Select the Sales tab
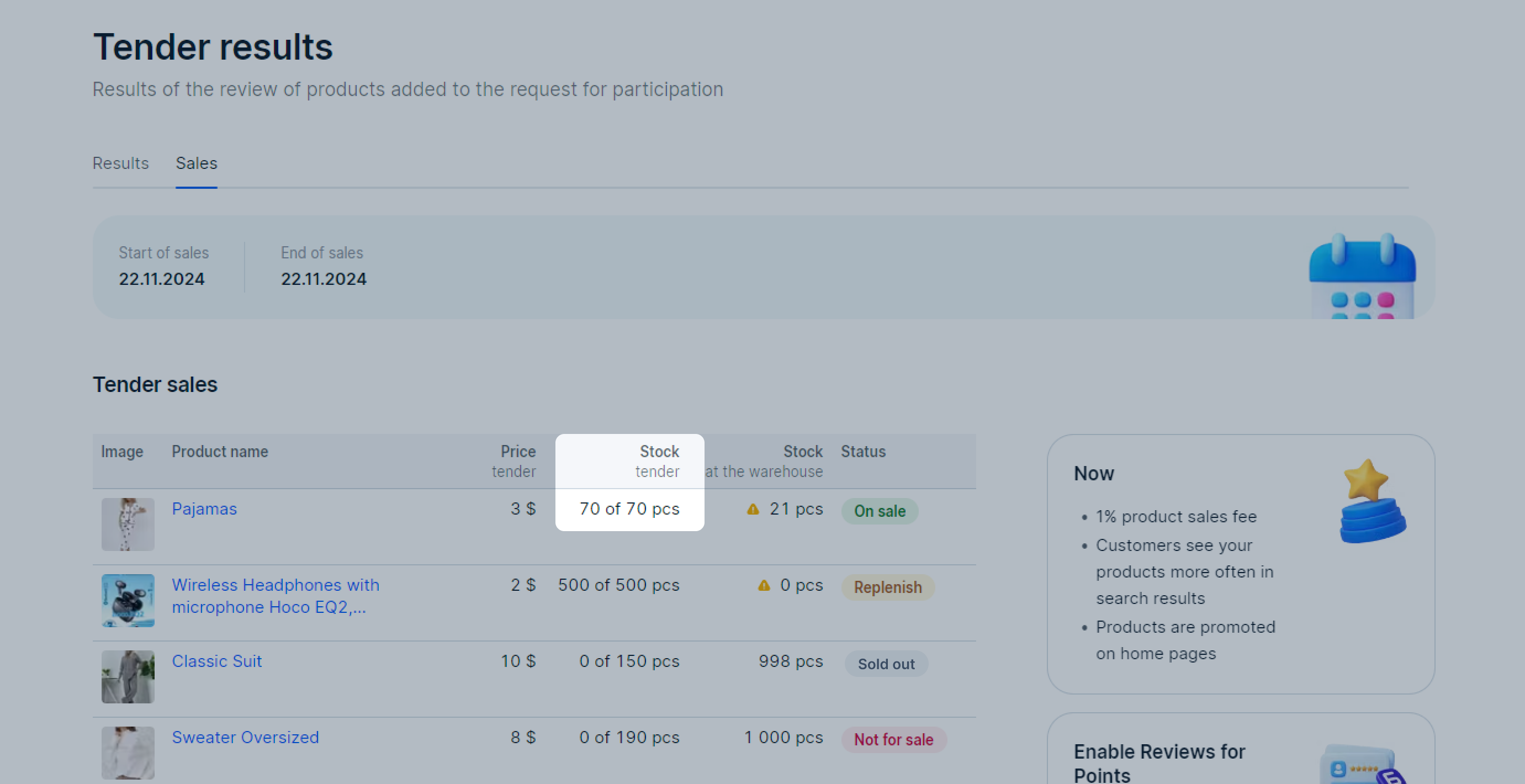This screenshot has height=784, width=1525. click(197, 163)
